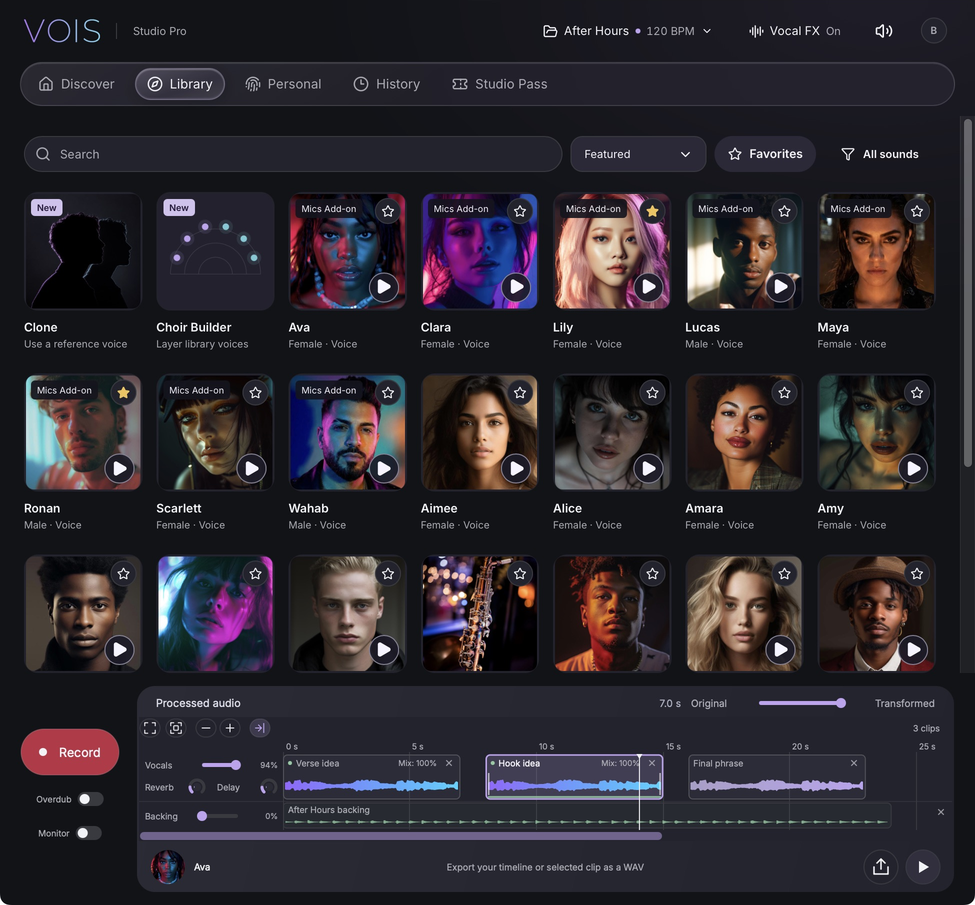
Task: Select the Library tab
Action: tap(180, 84)
